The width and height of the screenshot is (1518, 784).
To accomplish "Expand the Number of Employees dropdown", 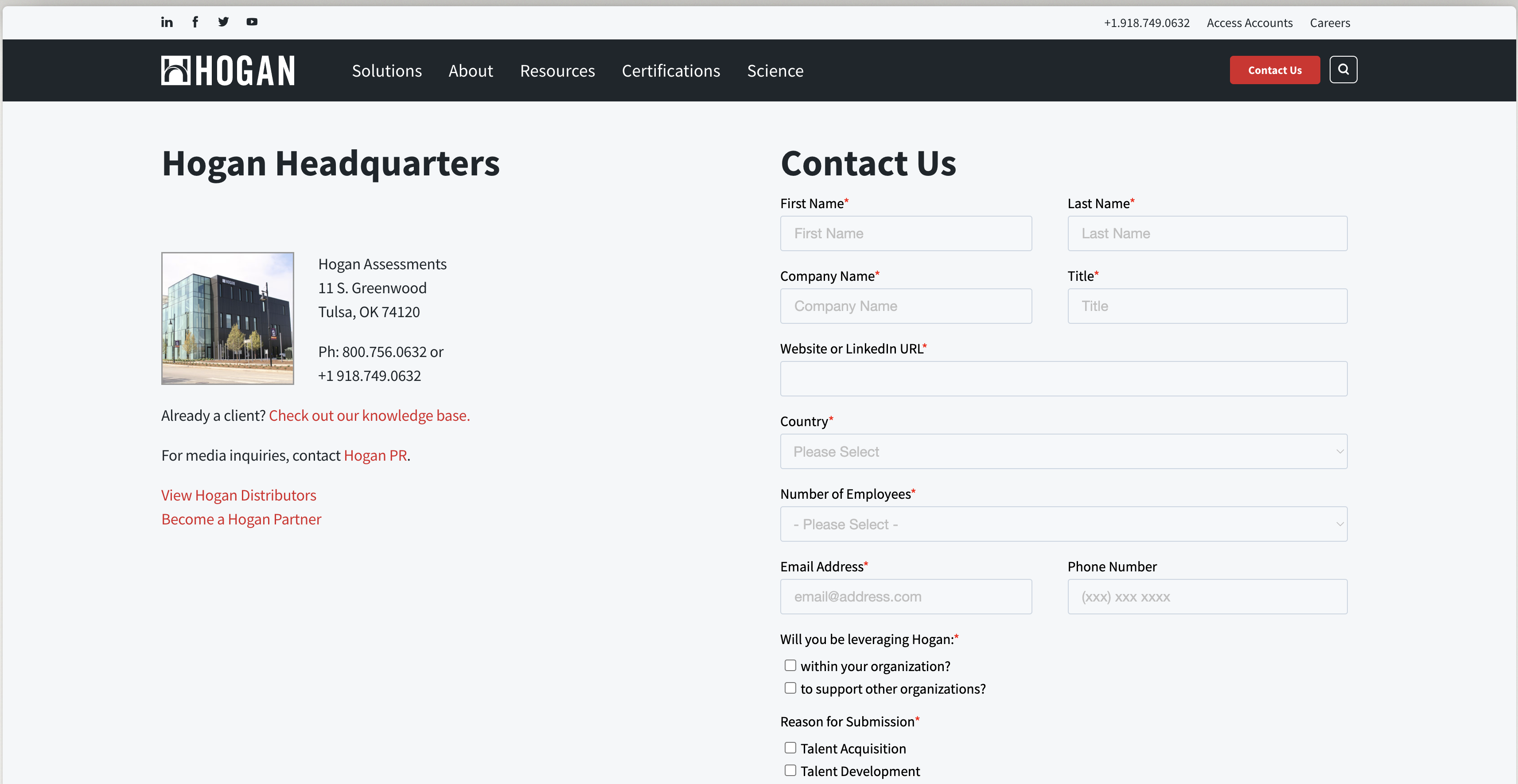I will click(1064, 524).
